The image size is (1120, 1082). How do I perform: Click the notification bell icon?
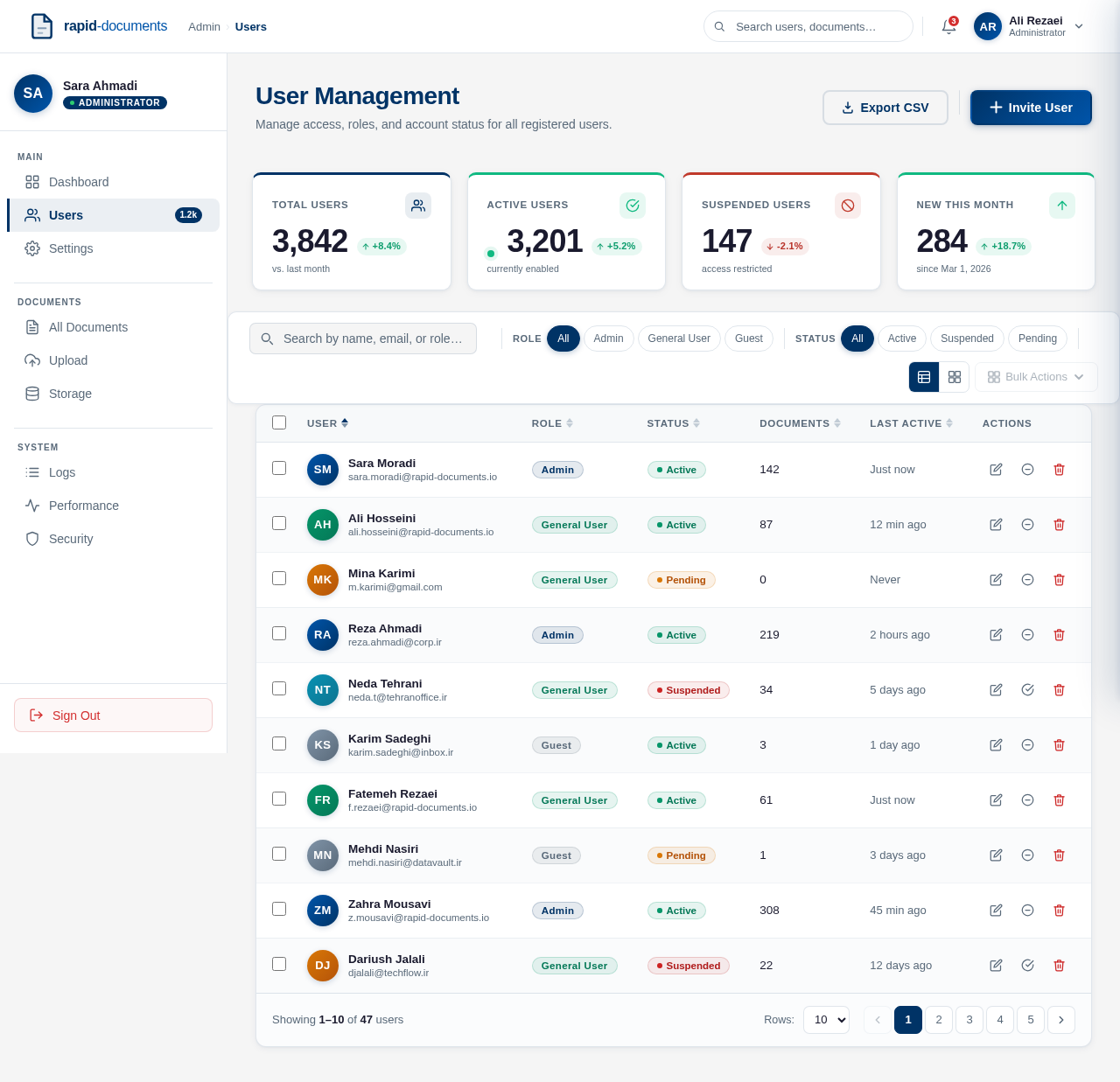pyautogui.click(x=948, y=26)
